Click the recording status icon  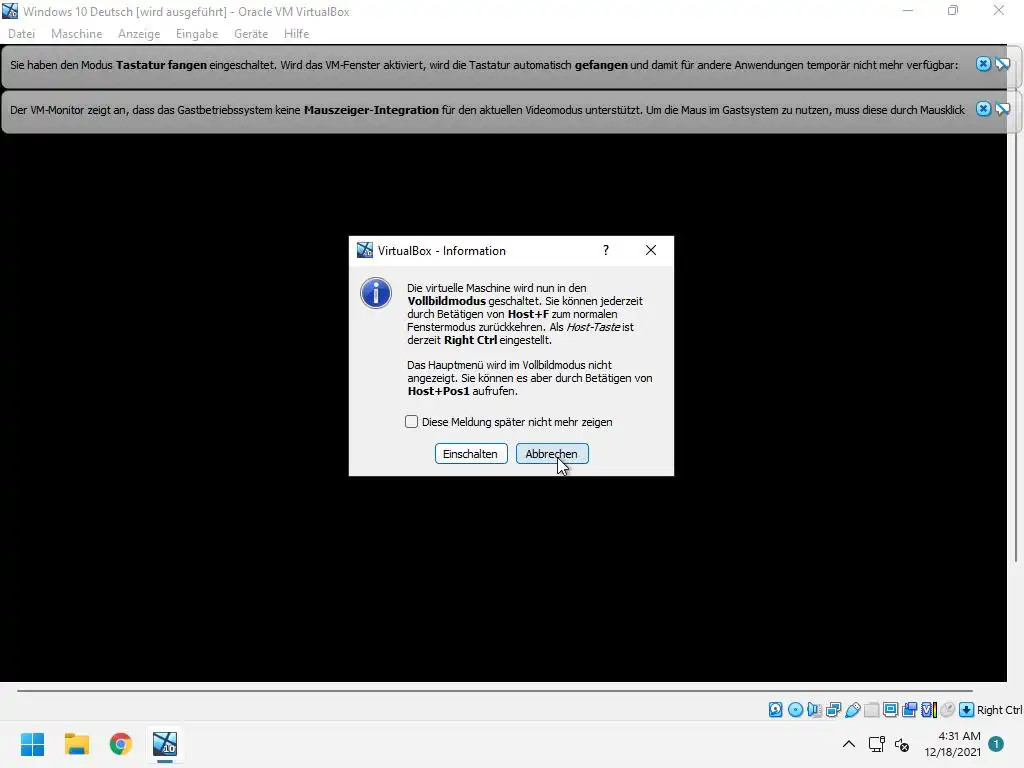pos(909,709)
